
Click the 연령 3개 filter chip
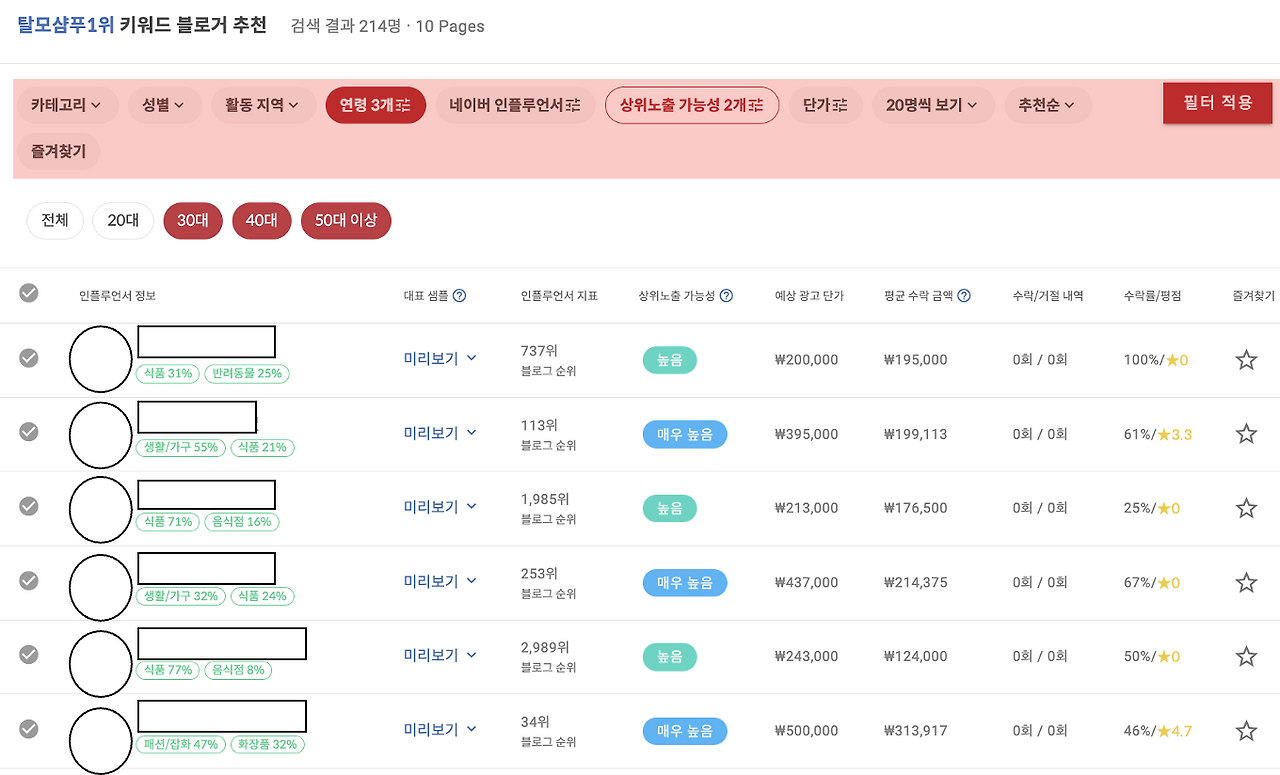click(x=375, y=105)
